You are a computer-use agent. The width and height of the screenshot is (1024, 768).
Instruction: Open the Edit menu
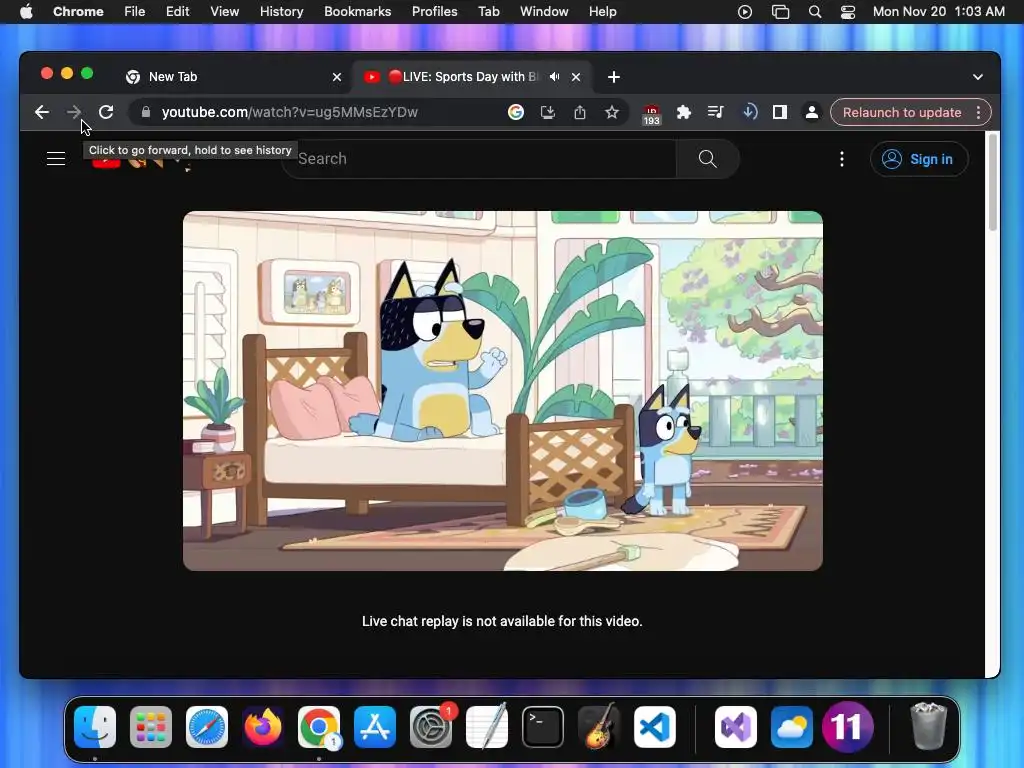(178, 11)
